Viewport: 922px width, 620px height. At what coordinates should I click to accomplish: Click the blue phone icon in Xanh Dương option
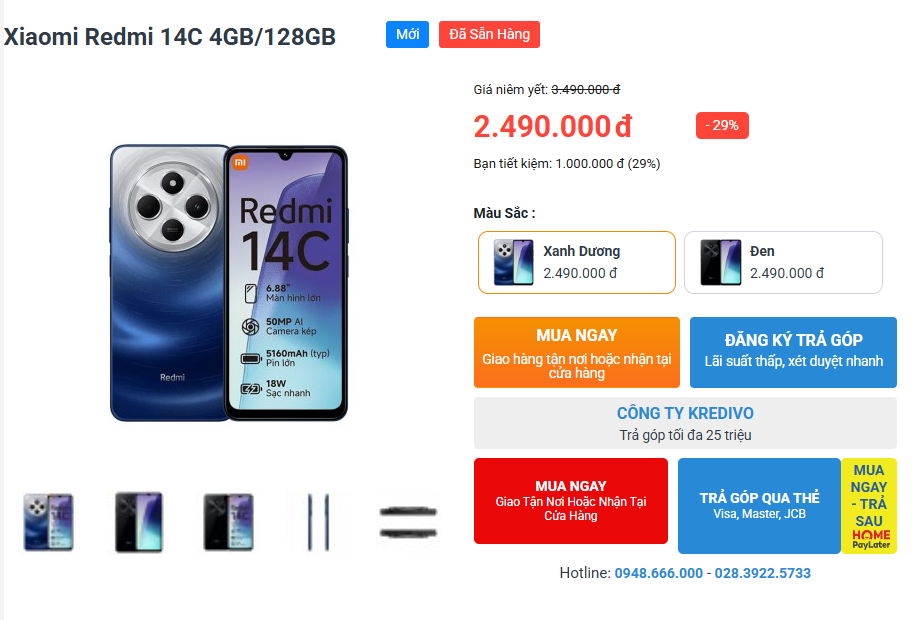click(x=513, y=262)
